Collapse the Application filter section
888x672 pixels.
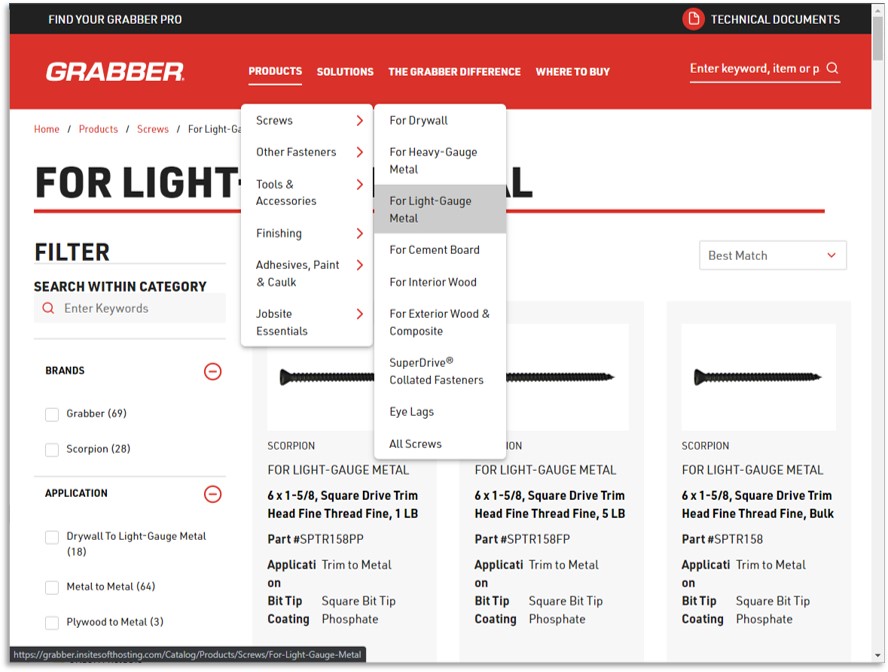point(212,494)
